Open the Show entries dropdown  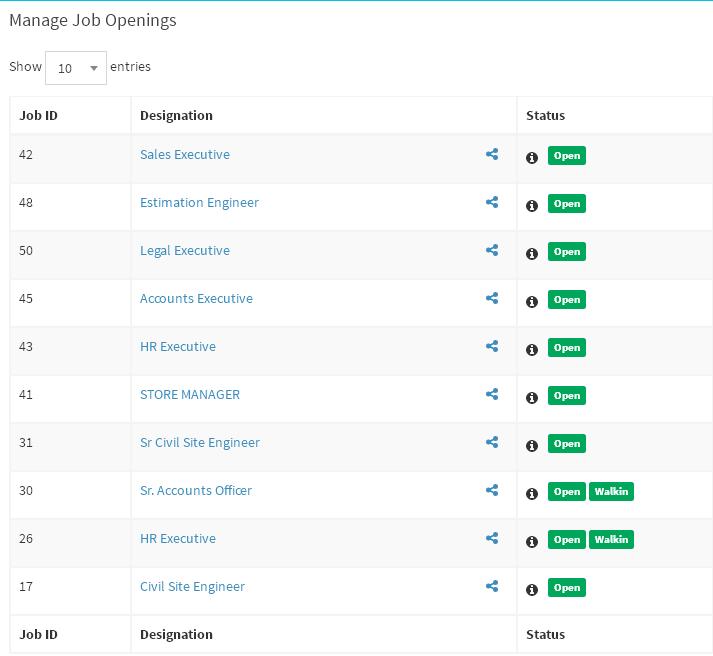click(76, 68)
